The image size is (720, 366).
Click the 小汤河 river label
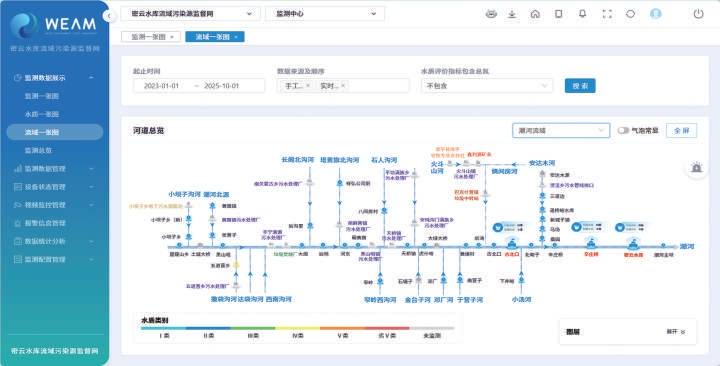coord(521,299)
